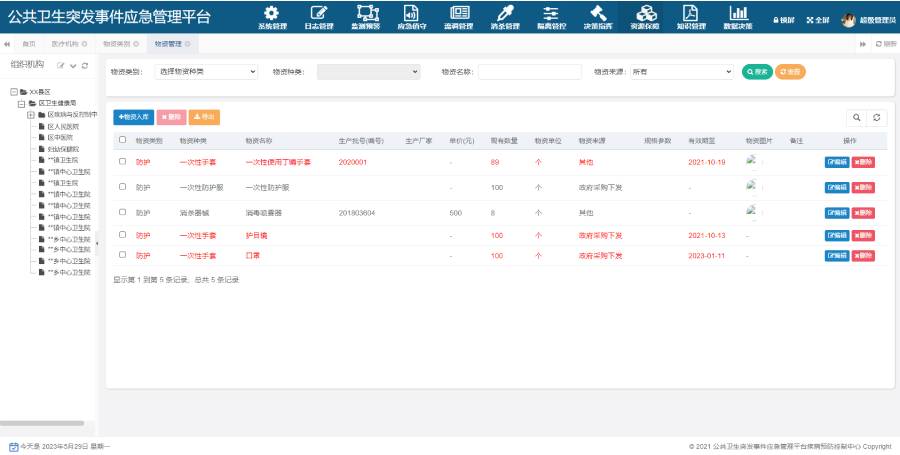900x455 pixels.
Task: Open the 物资类别 dropdown
Action: [205, 72]
